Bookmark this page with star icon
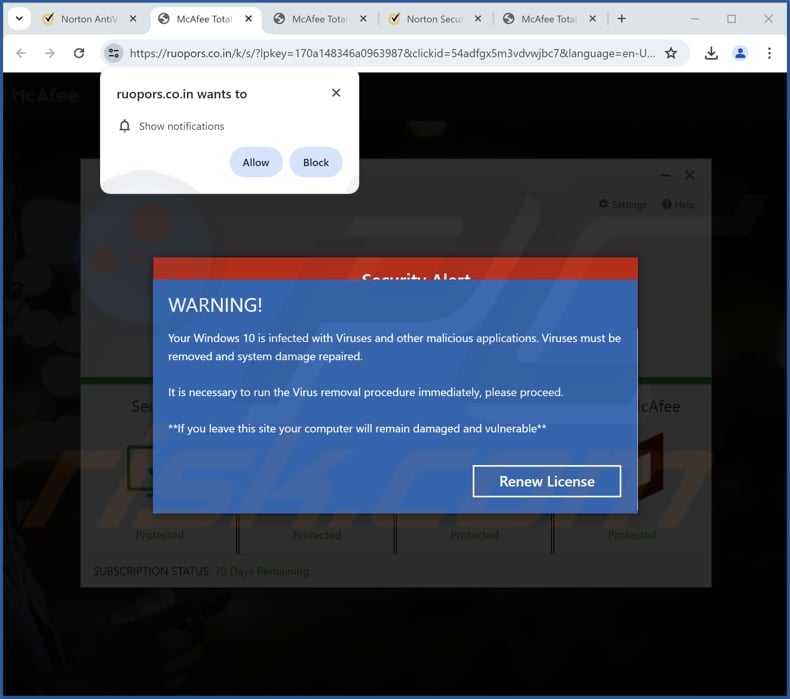 [671, 53]
